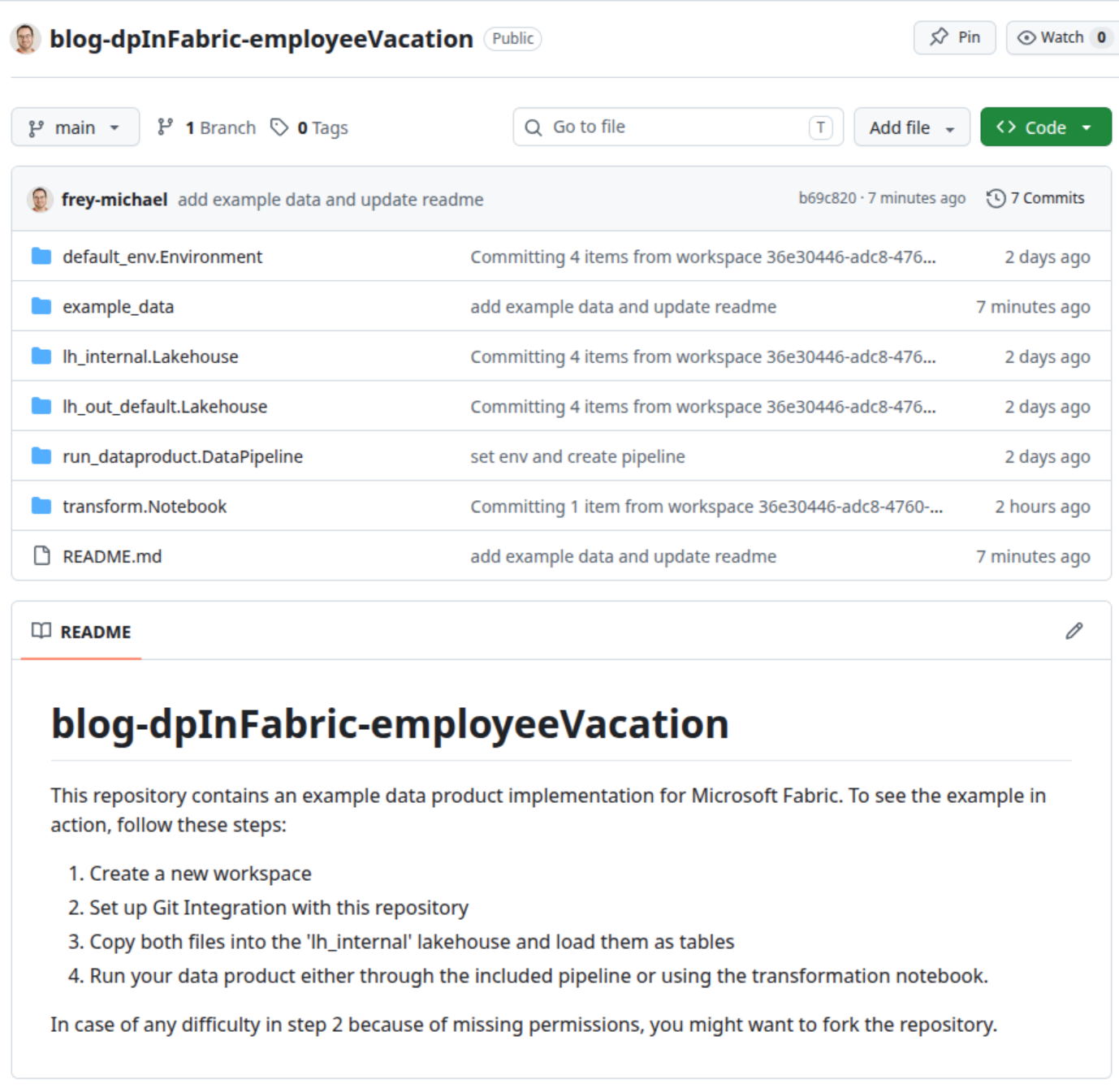Click README step 'Create a new workspace'
The height and width of the screenshot is (1092, 1119).
point(201,874)
